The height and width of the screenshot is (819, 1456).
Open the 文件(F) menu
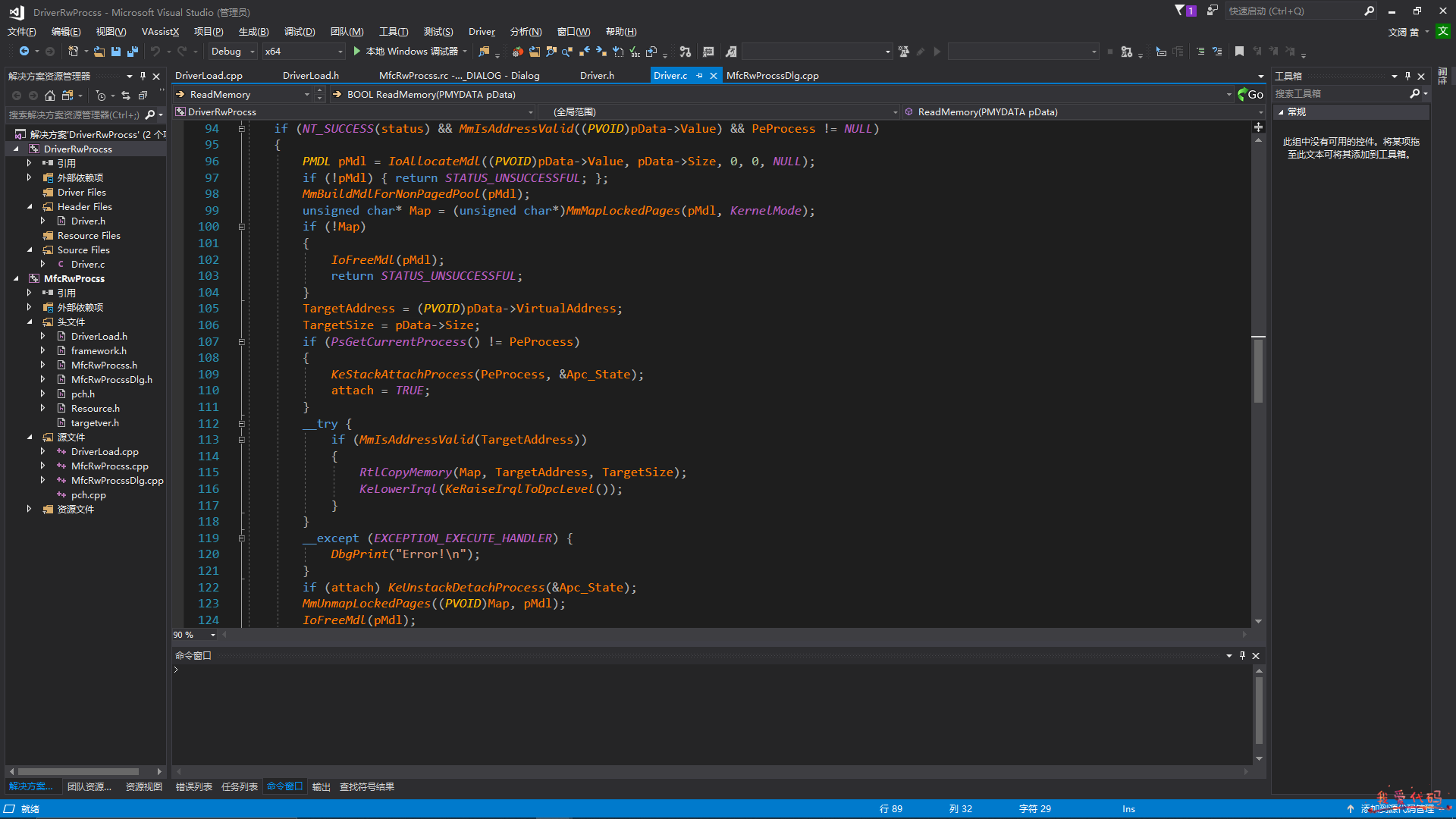(x=21, y=31)
